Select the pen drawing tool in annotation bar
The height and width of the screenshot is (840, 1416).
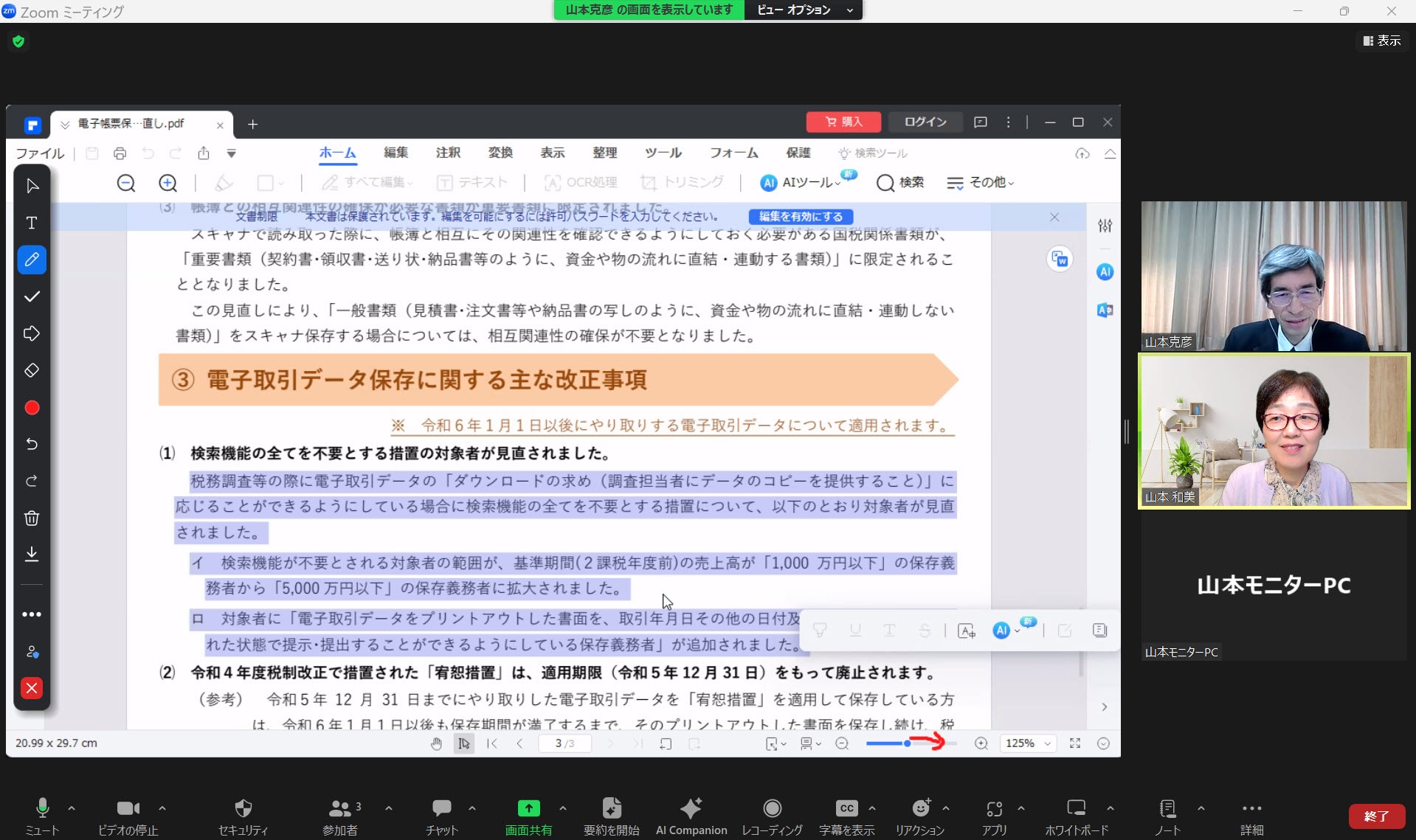point(32,260)
